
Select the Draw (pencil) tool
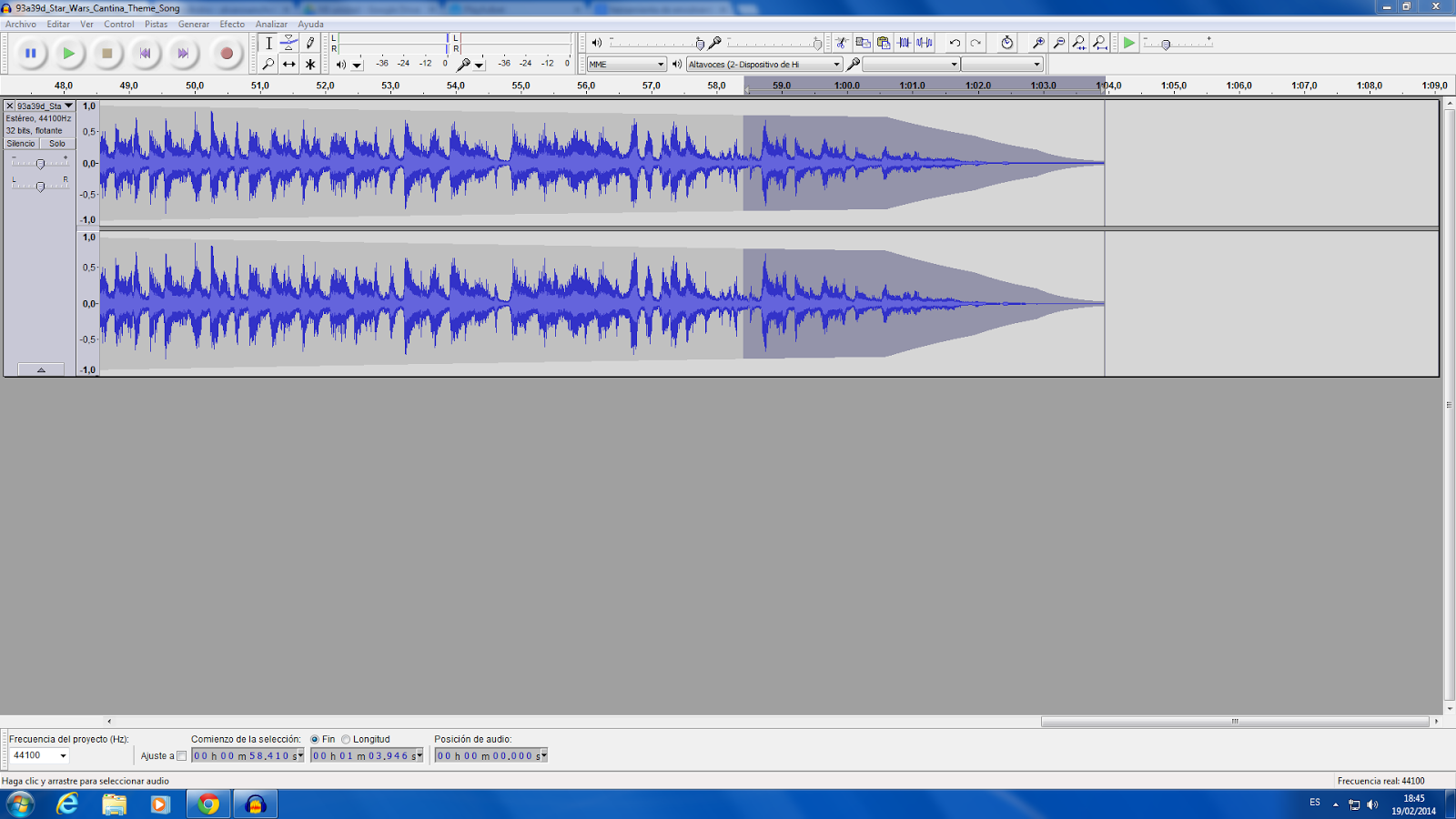(x=309, y=43)
